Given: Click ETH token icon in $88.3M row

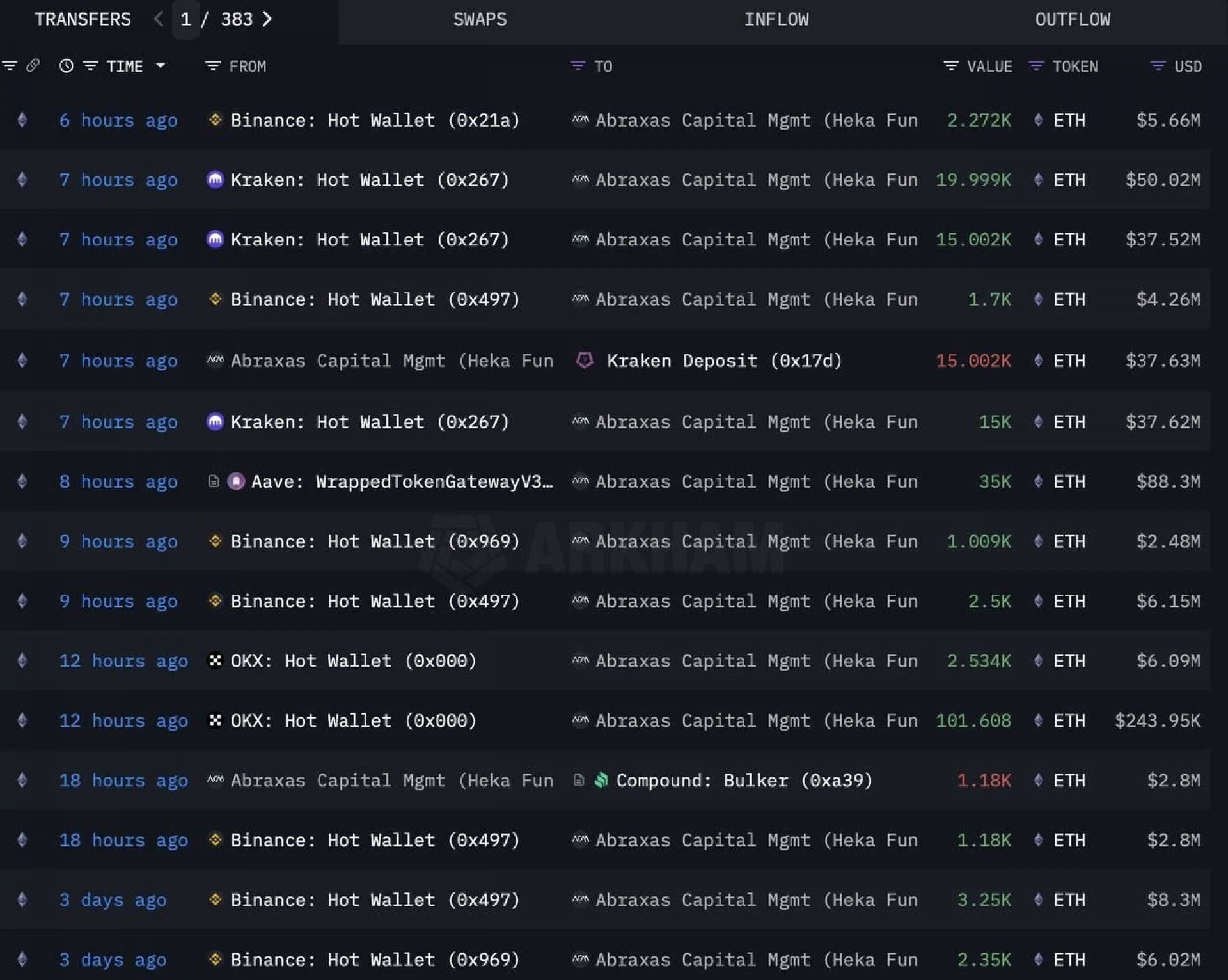Looking at the screenshot, I should tap(1039, 481).
